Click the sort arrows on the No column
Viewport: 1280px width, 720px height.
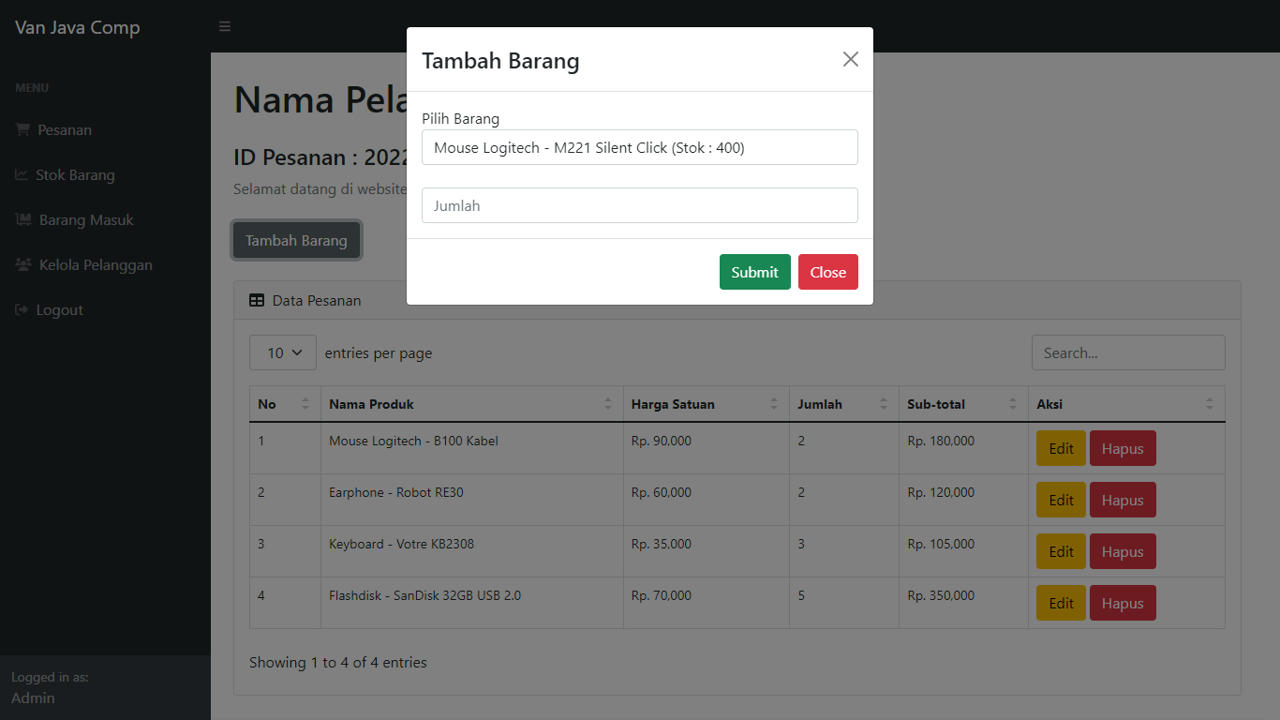pos(305,403)
